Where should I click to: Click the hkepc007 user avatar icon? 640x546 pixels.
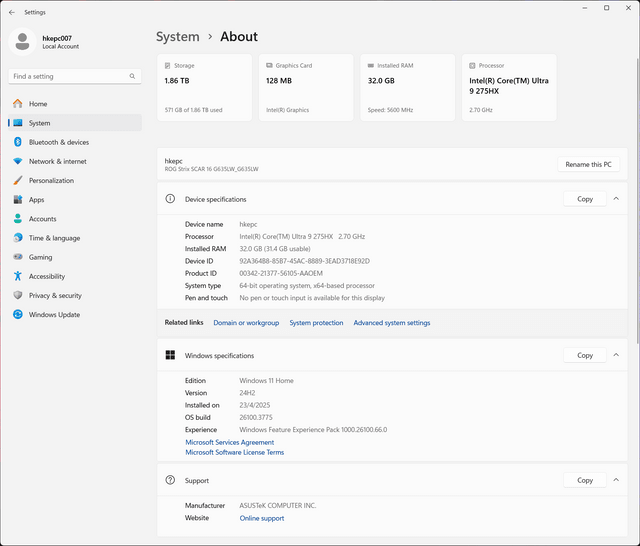point(22,42)
